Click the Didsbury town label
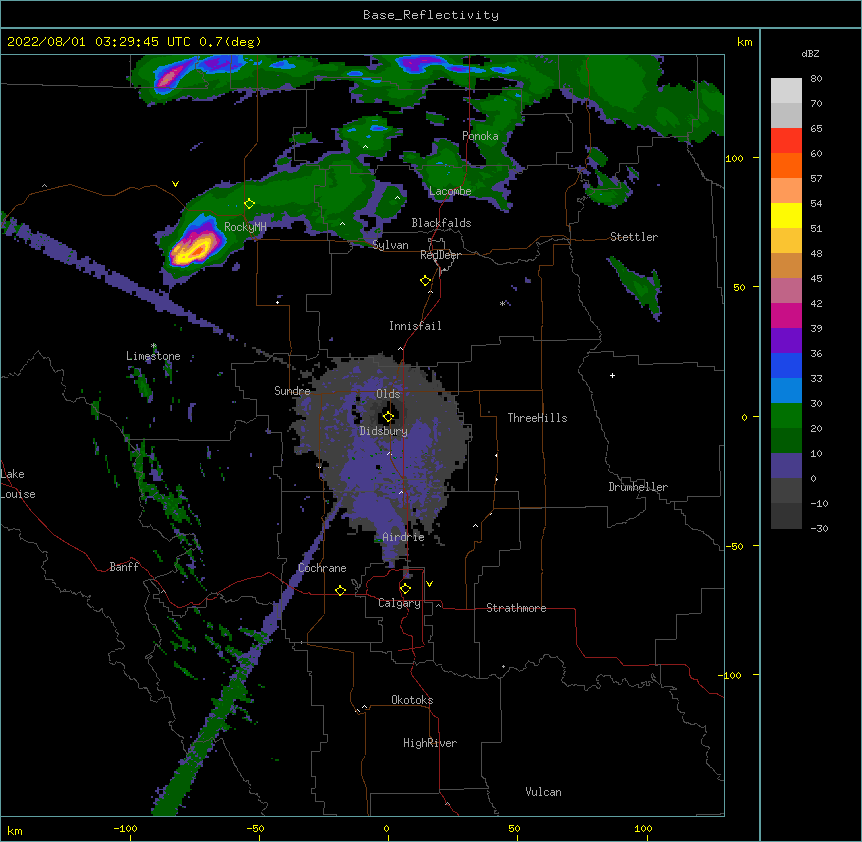 [x=383, y=431]
